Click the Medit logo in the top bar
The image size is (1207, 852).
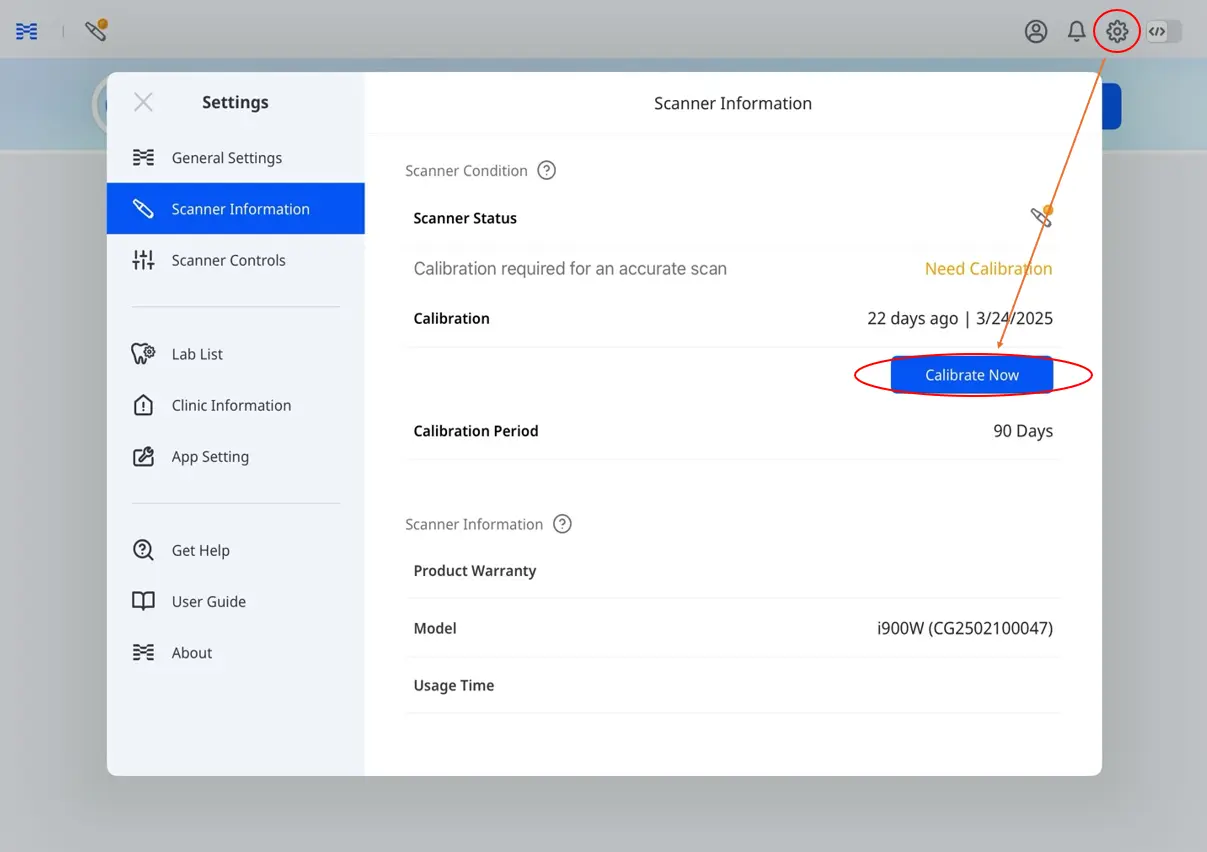tap(25, 31)
